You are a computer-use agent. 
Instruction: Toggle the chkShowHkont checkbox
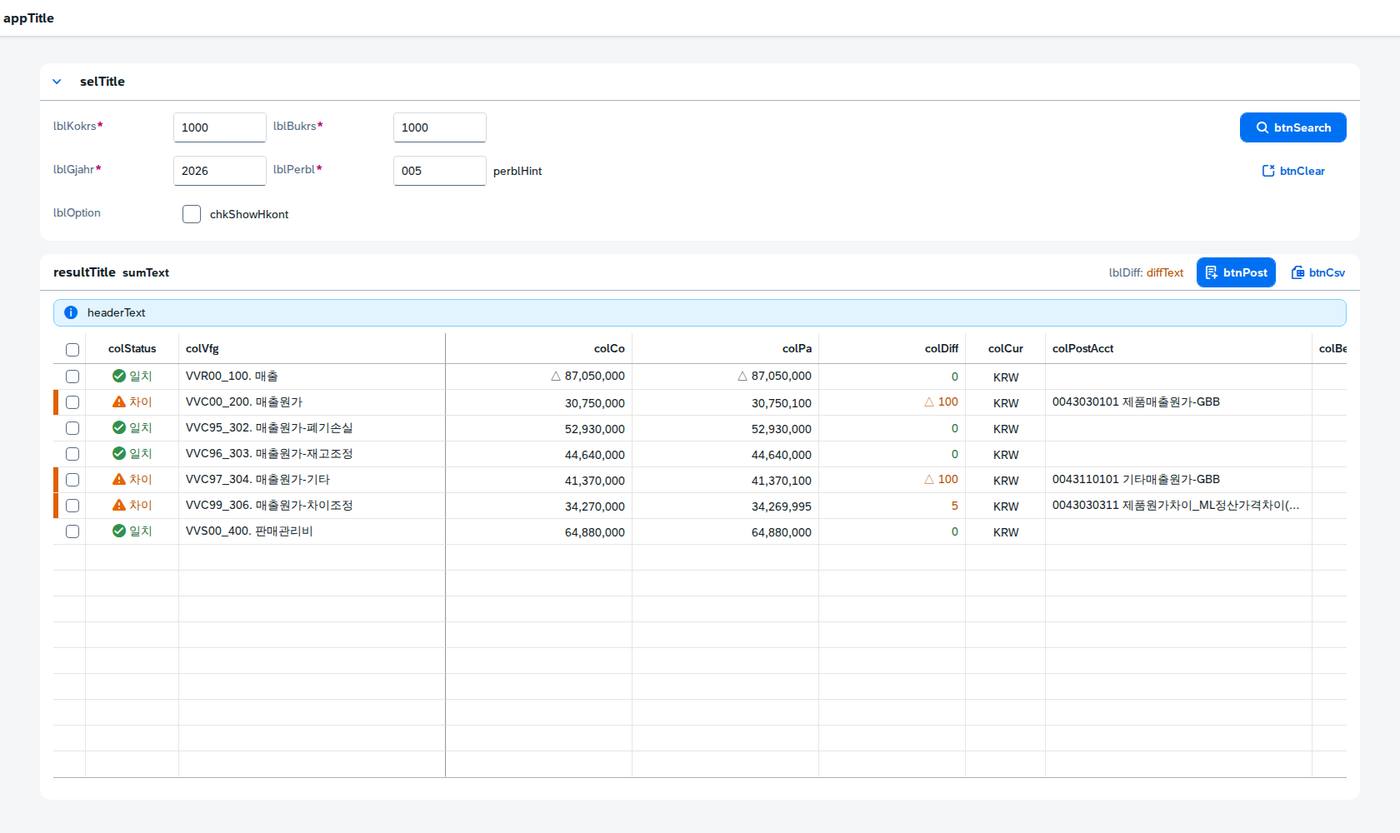[x=192, y=214]
